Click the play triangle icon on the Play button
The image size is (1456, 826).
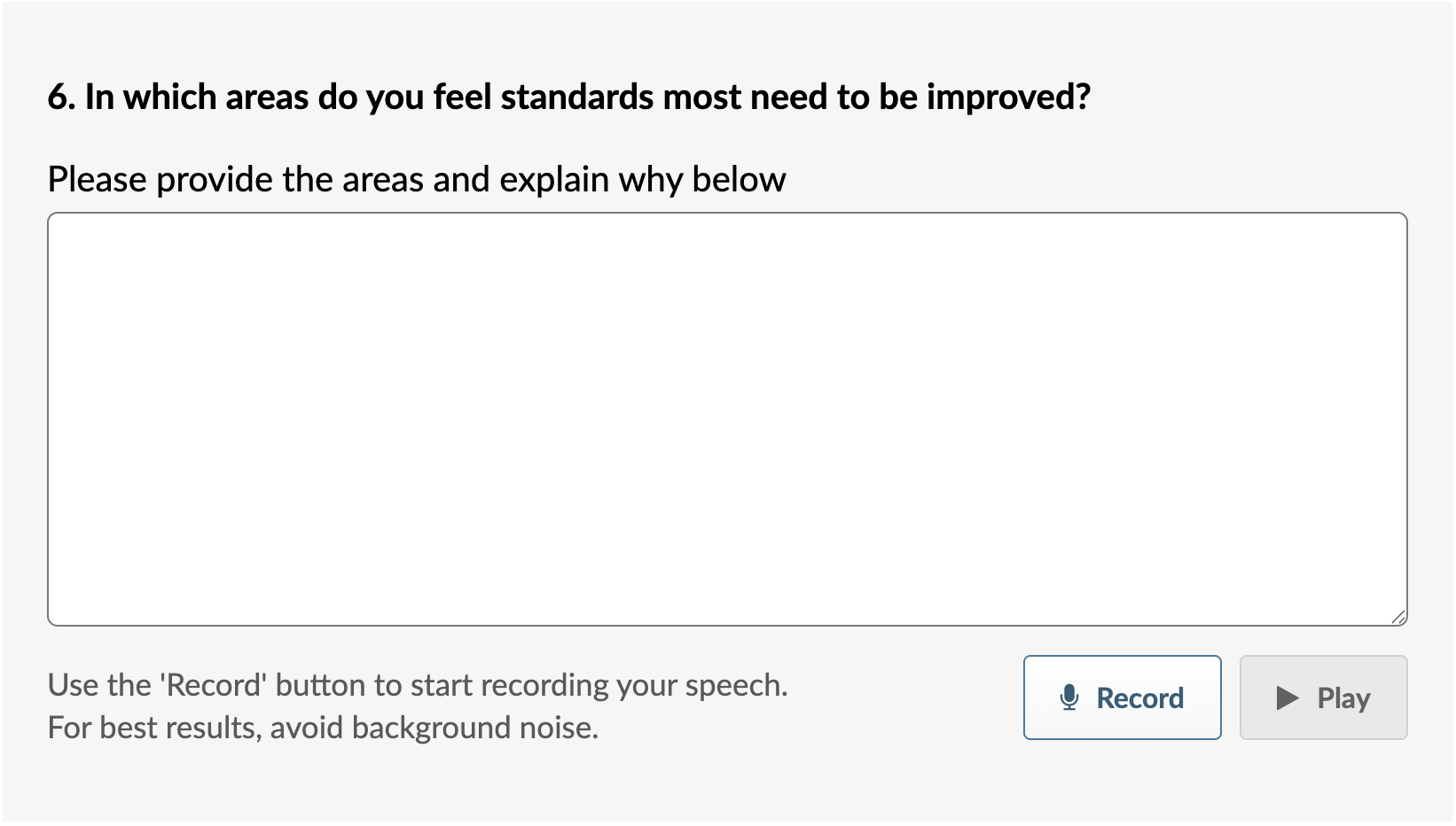[x=1285, y=697]
